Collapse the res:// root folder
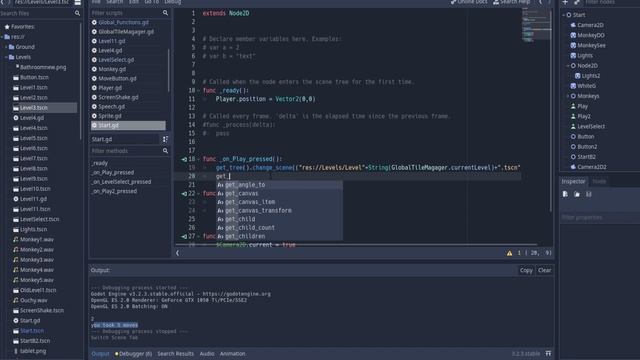Image resolution: width=640 pixels, height=360 pixels. (x=2, y=37)
